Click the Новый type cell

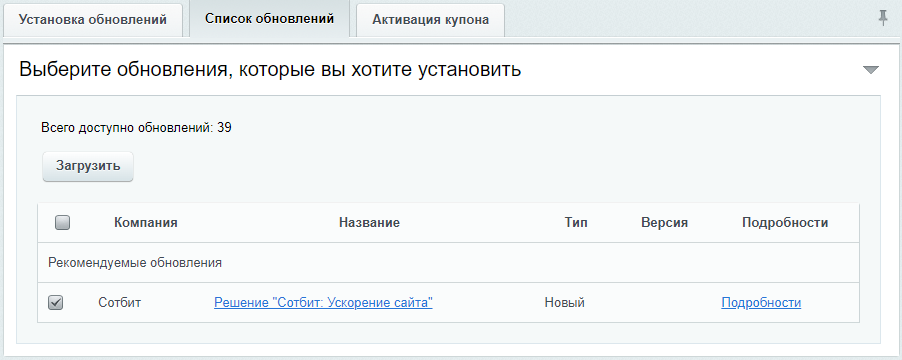[x=565, y=302]
